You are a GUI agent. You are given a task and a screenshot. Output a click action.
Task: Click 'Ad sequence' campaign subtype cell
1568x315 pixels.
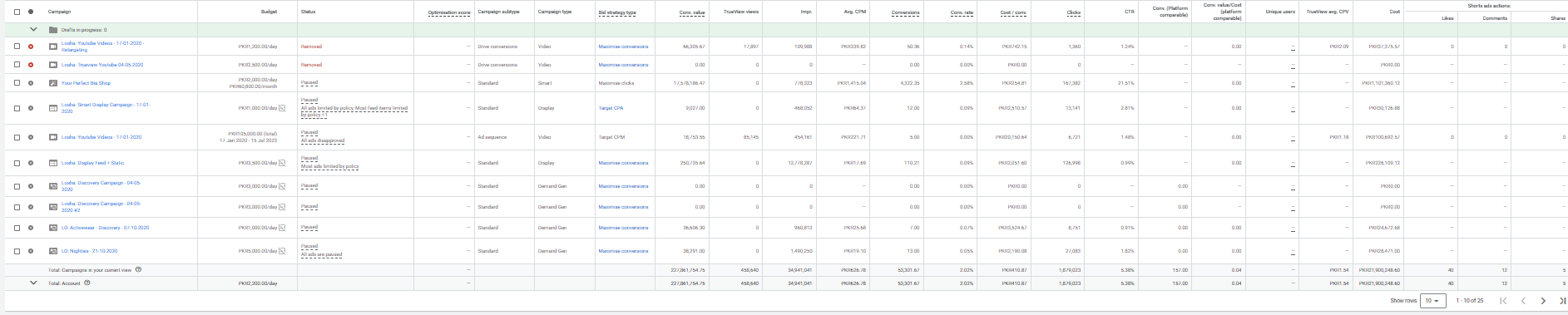[492, 137]
